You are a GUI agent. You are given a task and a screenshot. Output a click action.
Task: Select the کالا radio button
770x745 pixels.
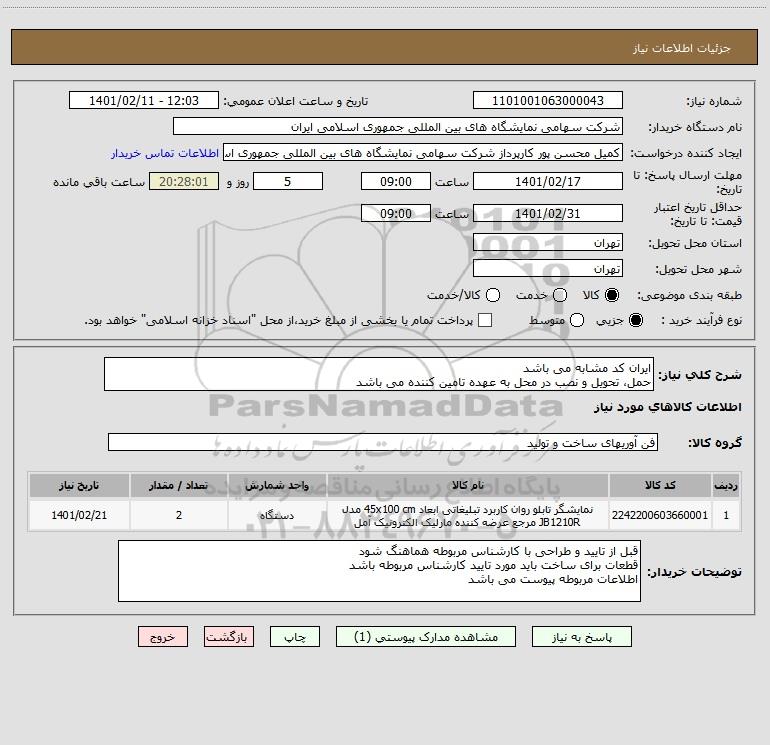[x=612, y=295]
